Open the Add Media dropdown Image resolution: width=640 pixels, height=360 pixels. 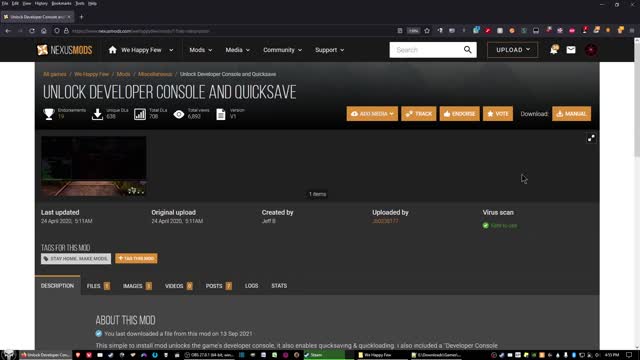pos(372,114)
